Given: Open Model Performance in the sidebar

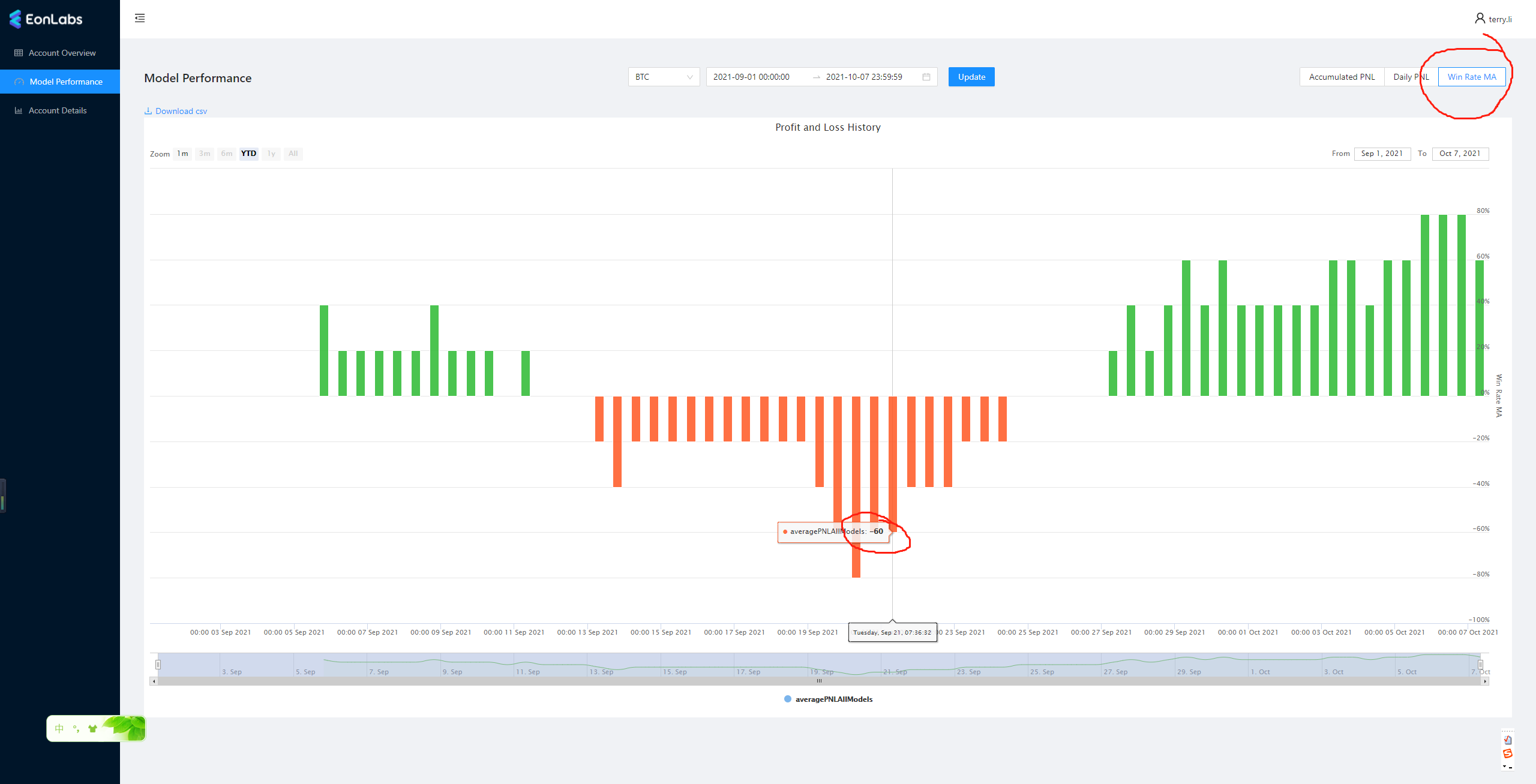Looking at the screenshot, I should pyautogui.click(x=66, y=82).
